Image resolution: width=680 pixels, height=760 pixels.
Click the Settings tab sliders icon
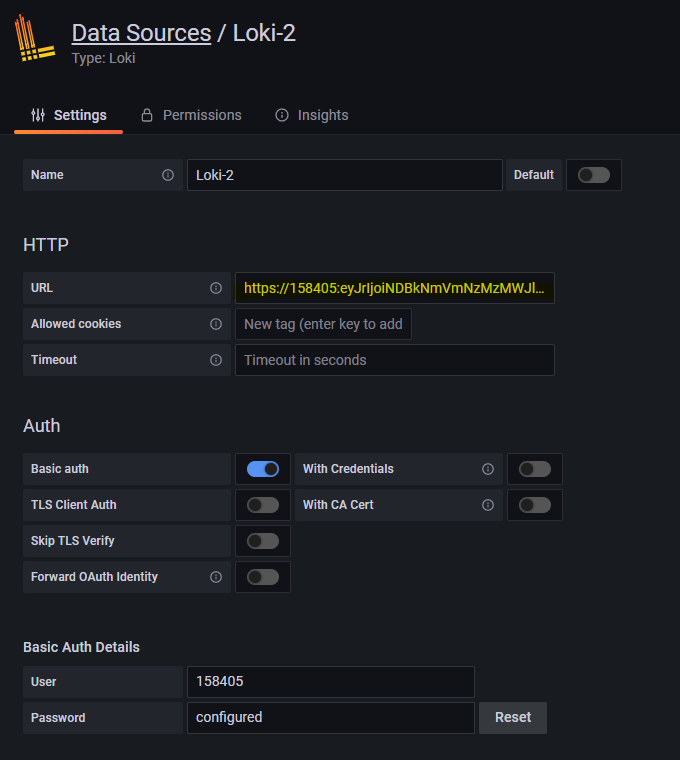pos(38,115)
